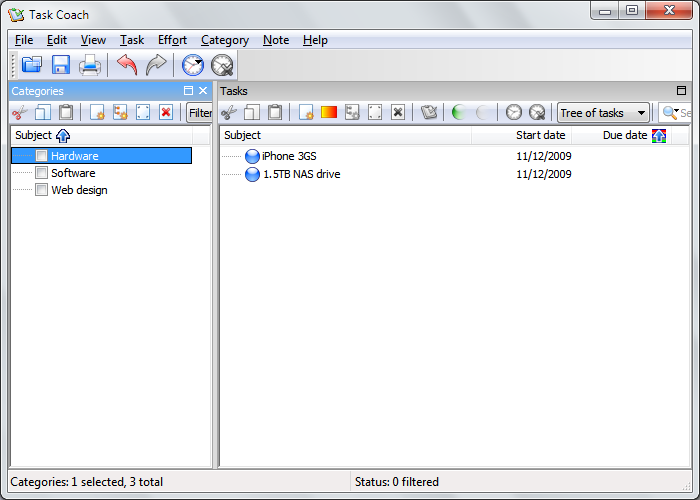Edit the selected task
The image size is (700, 500).
click(375, 112)
